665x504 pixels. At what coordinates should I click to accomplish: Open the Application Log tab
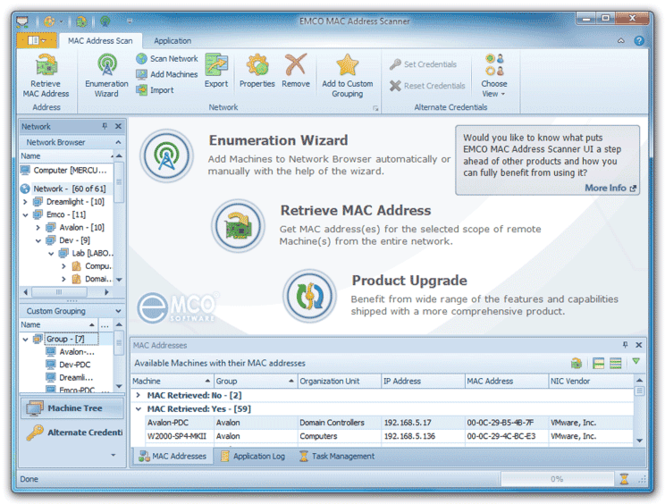coord(253,456)
